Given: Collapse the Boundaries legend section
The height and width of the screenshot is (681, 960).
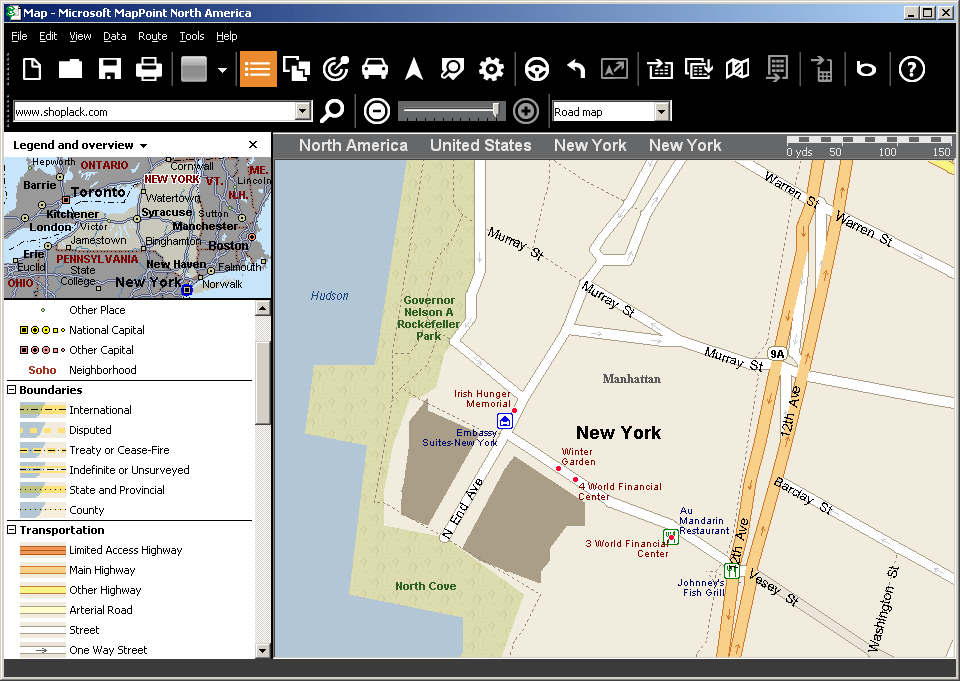Looking at the screenshot, I should click(x=12, y=389).
